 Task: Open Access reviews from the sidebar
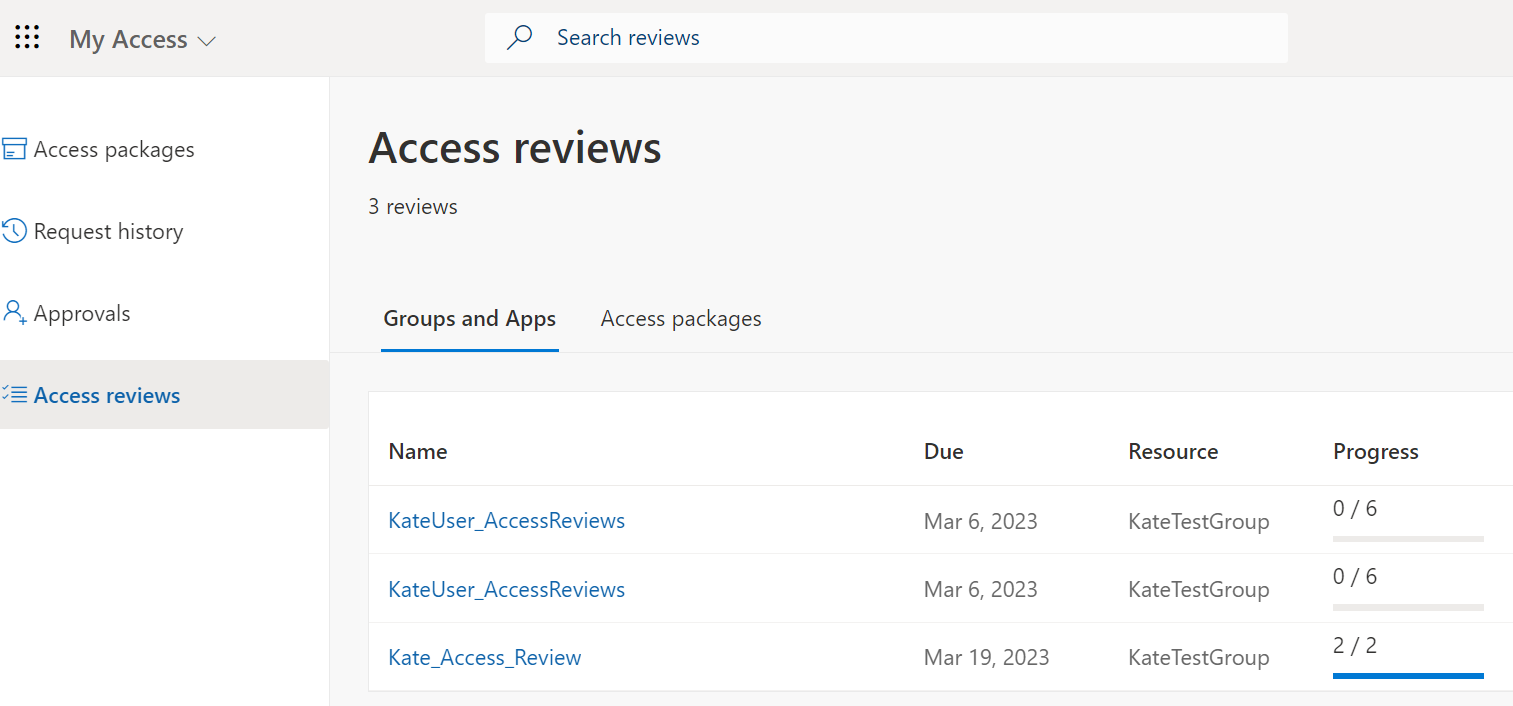coord(106,395)
